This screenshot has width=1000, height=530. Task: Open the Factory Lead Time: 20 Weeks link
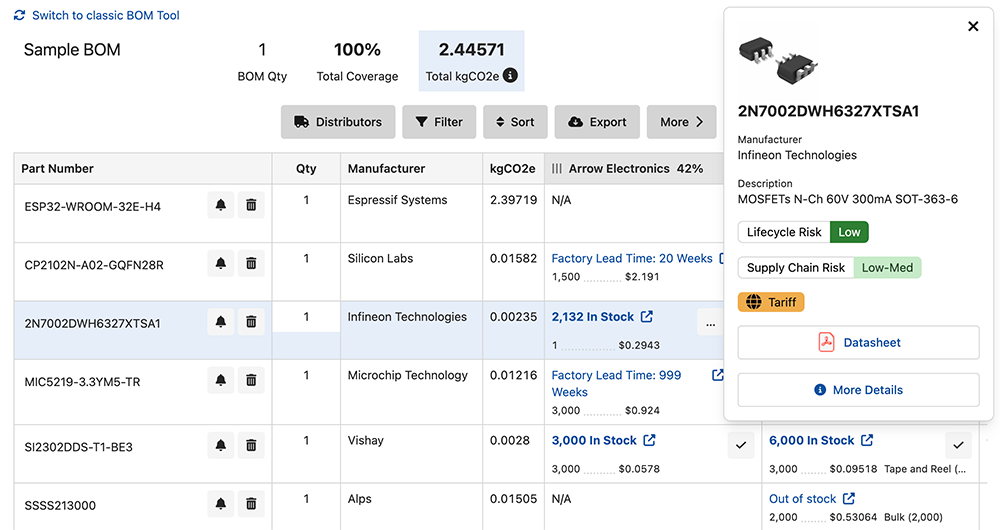click(x=631, y=258)
